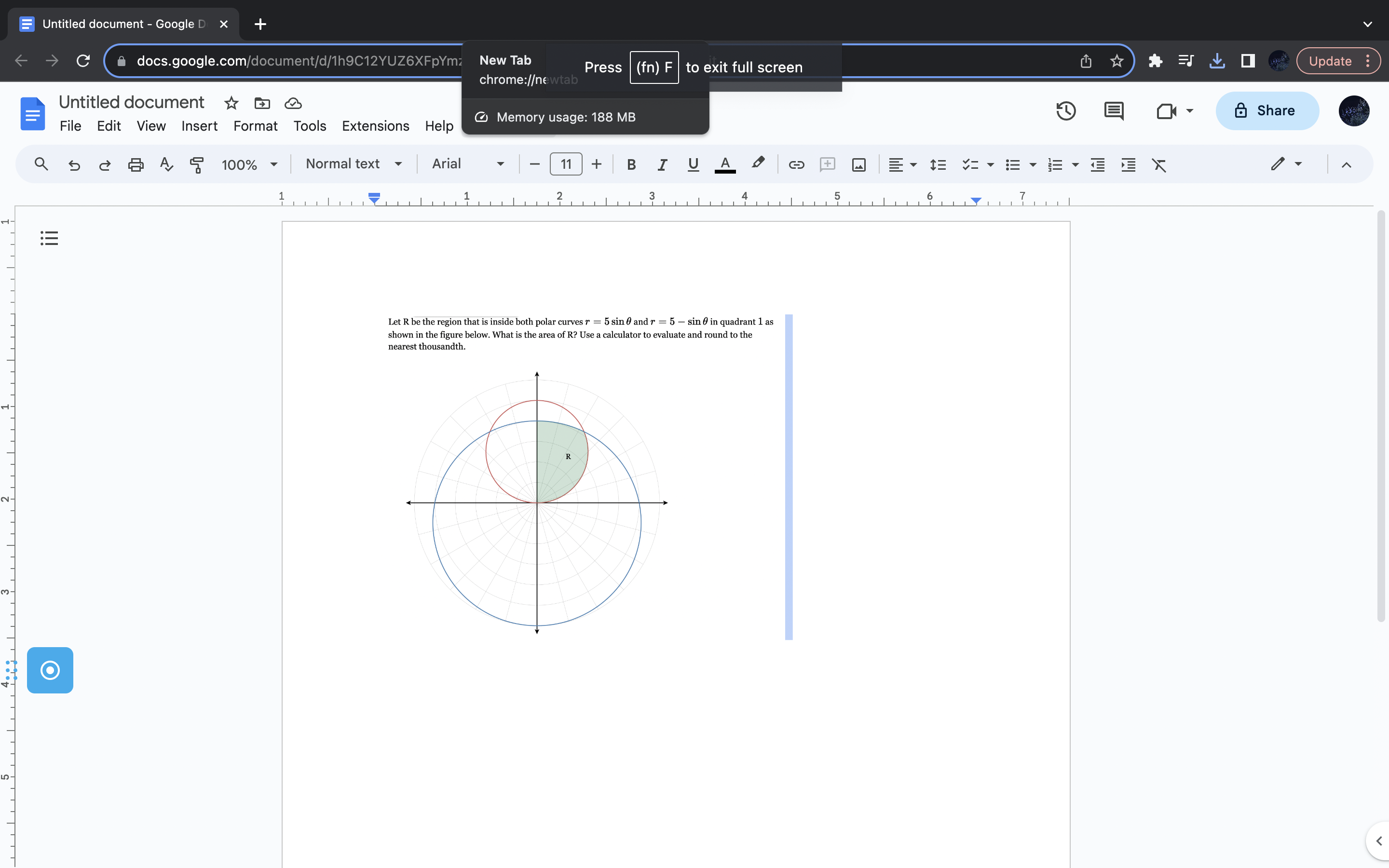1389x868 pixels.
Task: Clear formatting with the clear format icon
Action: coord(1159,165)
